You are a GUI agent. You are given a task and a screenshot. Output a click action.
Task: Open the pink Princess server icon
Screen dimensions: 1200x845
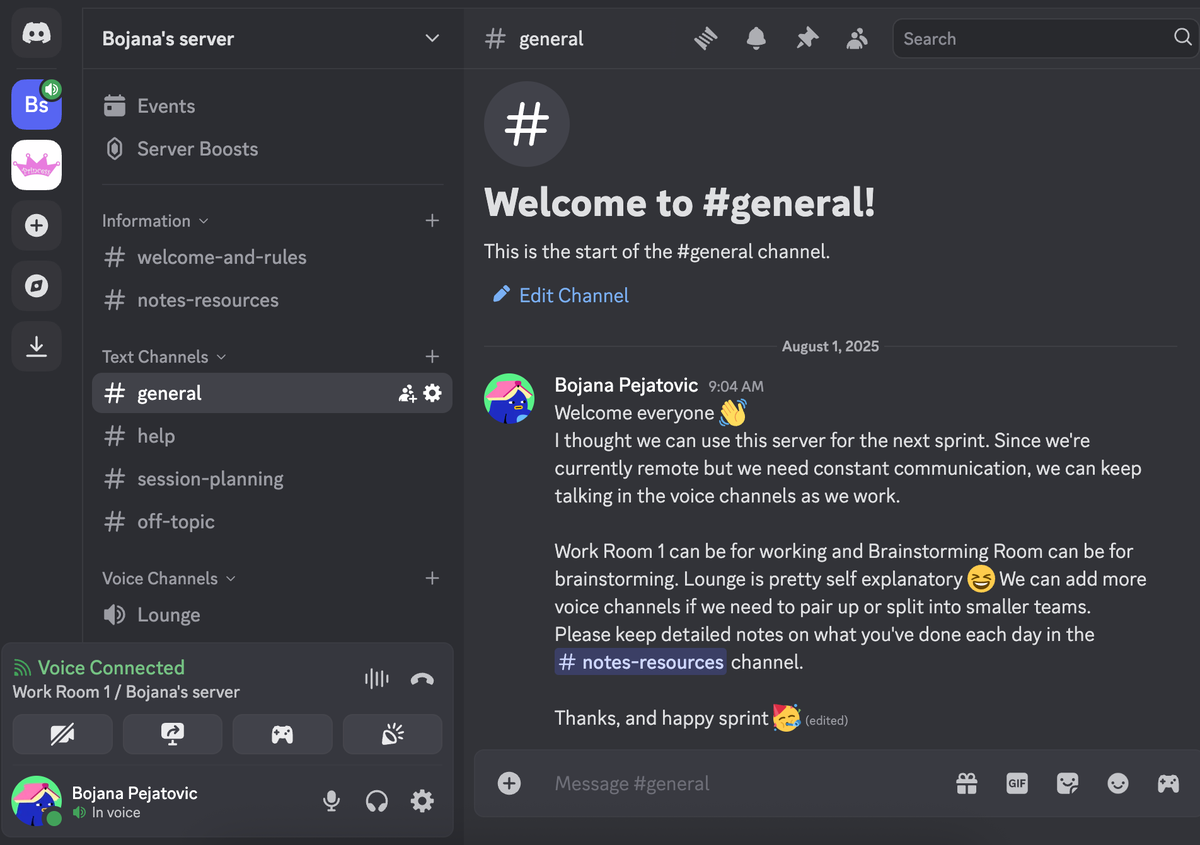pyautogui.click(x=36, y=165)
